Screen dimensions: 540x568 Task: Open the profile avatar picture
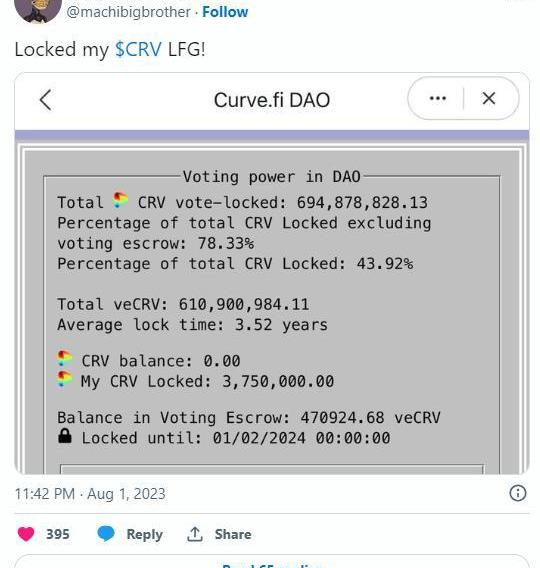pos(38,9)
